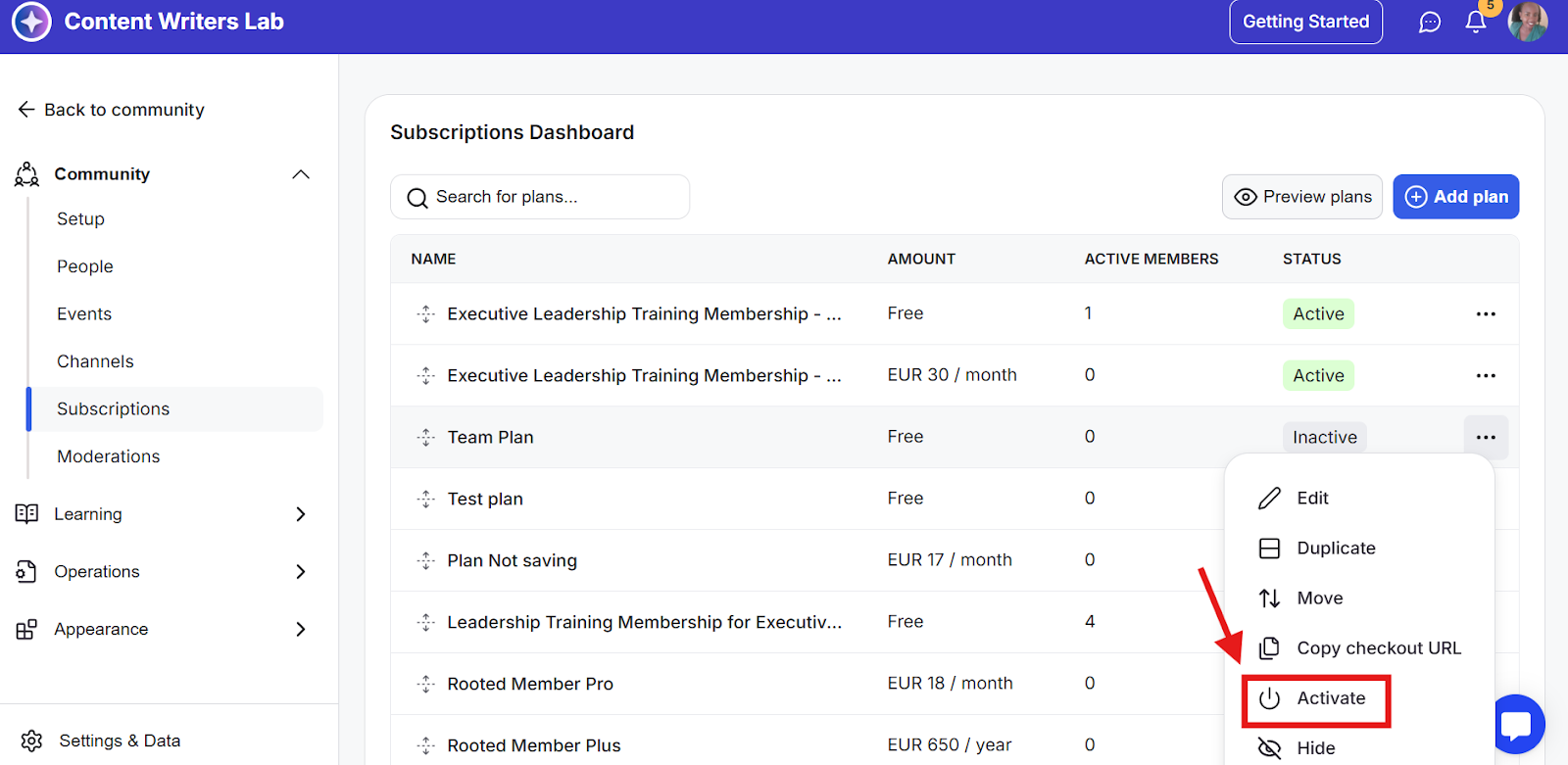1568x765 pixels.
Task: Open the notifications bell
Action: coord(1475,22)
